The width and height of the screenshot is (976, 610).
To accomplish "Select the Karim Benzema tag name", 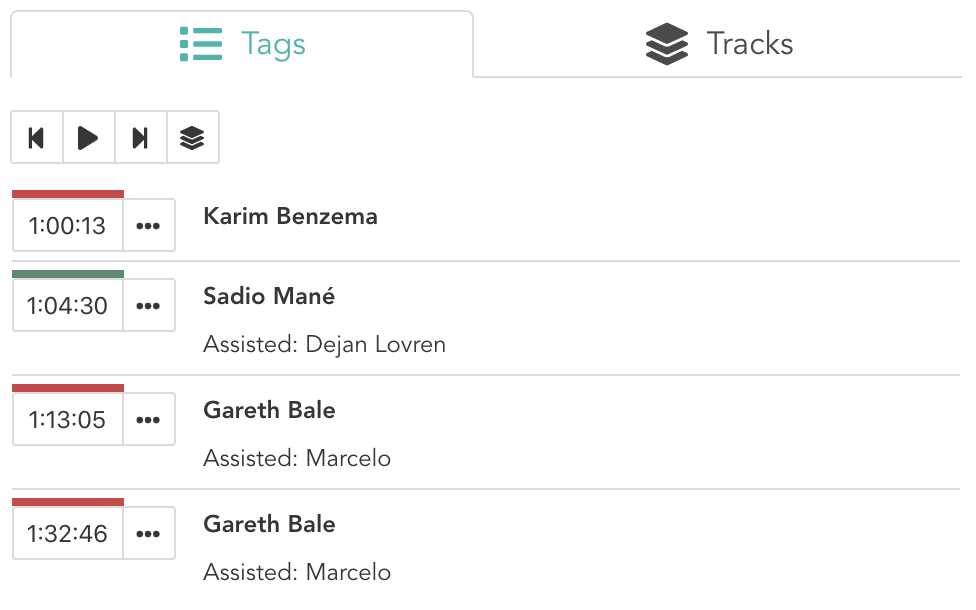I will click(290, 217).
